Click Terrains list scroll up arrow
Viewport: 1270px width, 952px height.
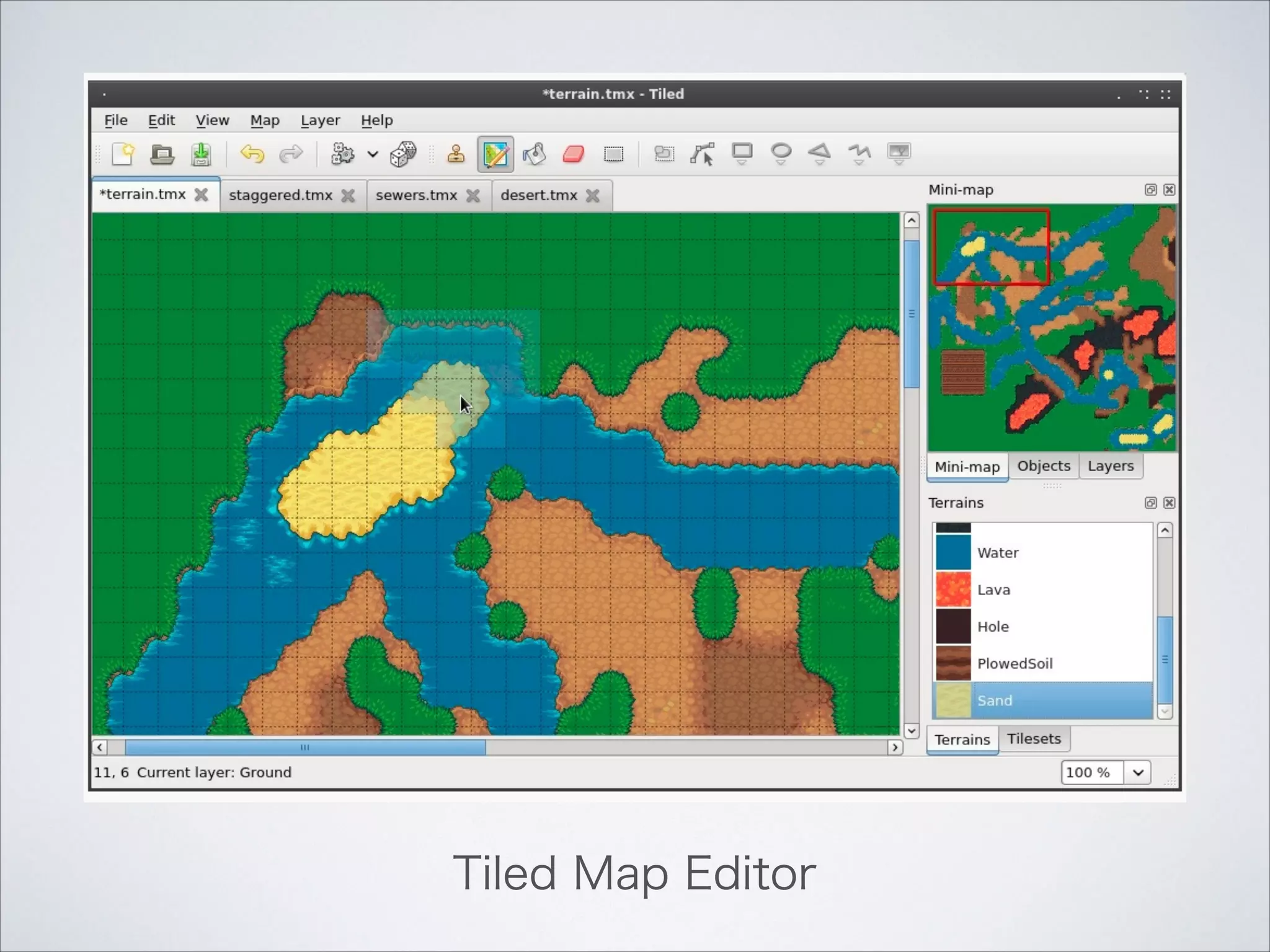click(1165, 531)
